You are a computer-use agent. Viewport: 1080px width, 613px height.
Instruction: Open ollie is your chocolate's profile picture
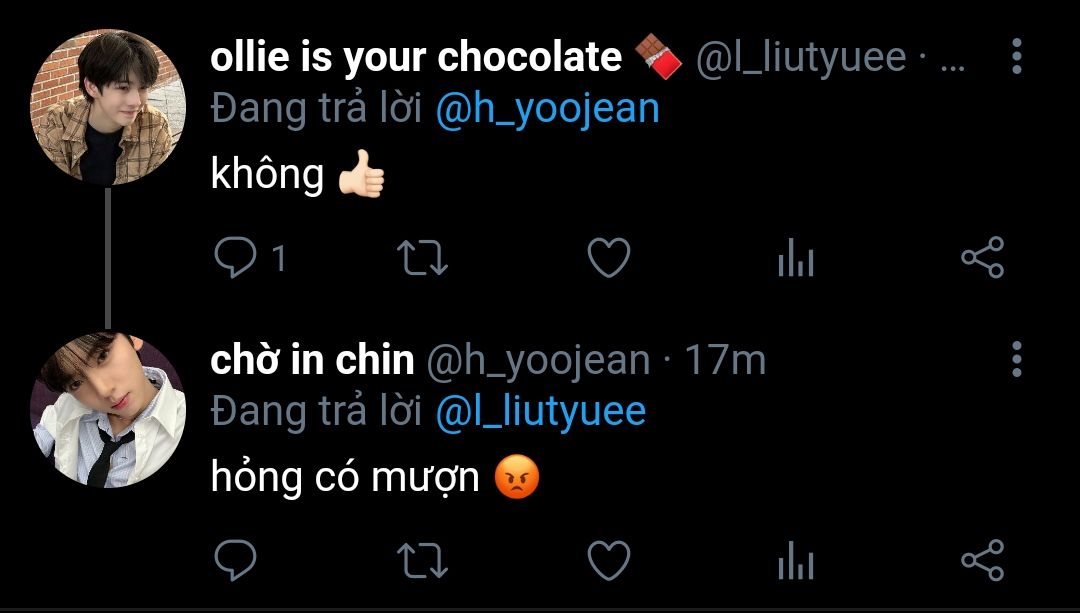coord(108,107)
